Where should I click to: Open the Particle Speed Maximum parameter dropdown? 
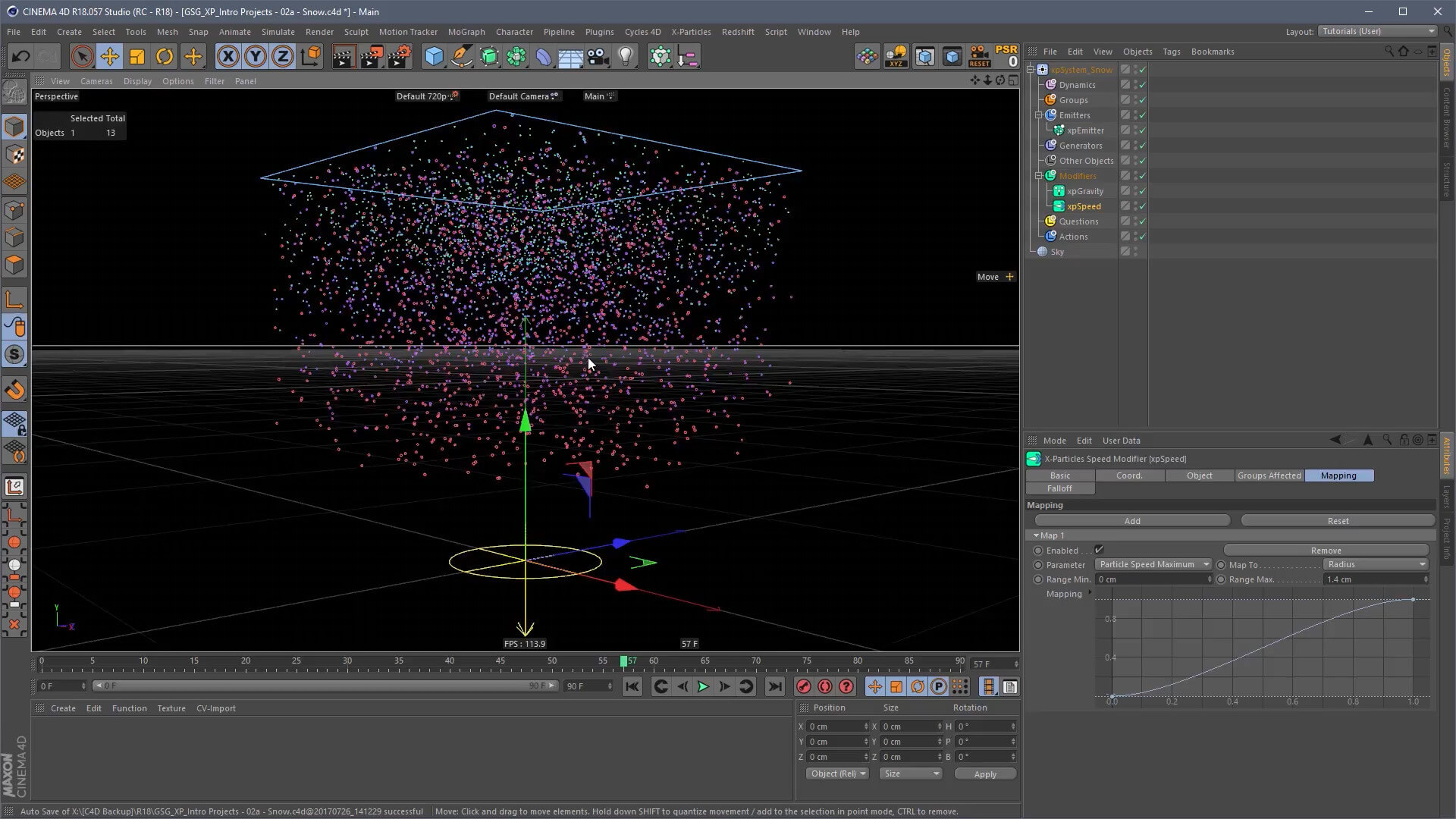pyautogui.click(x=1153, y=564)
